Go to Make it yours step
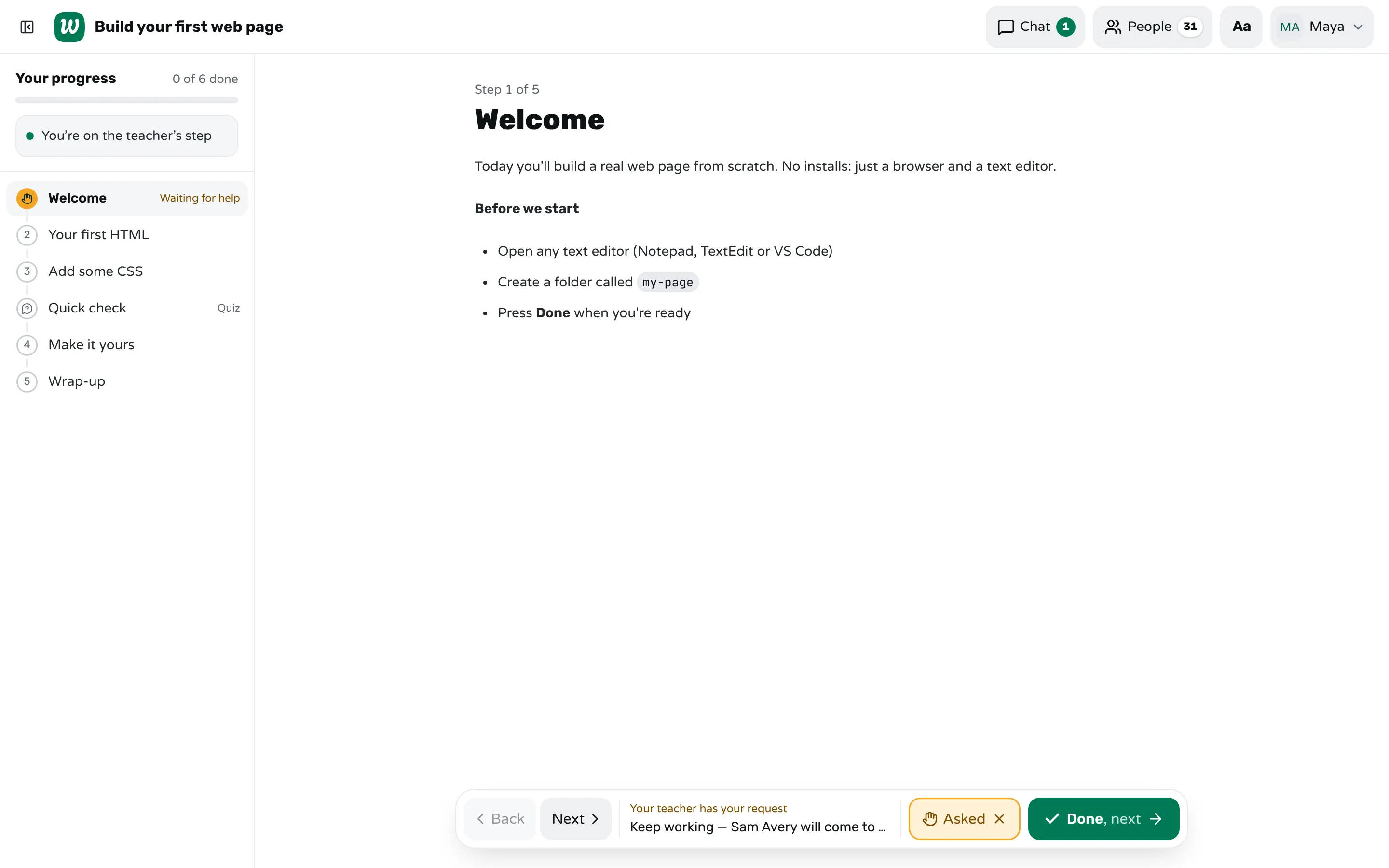Viewport: 1389px width, 868px height. click(x=127, y=345)
